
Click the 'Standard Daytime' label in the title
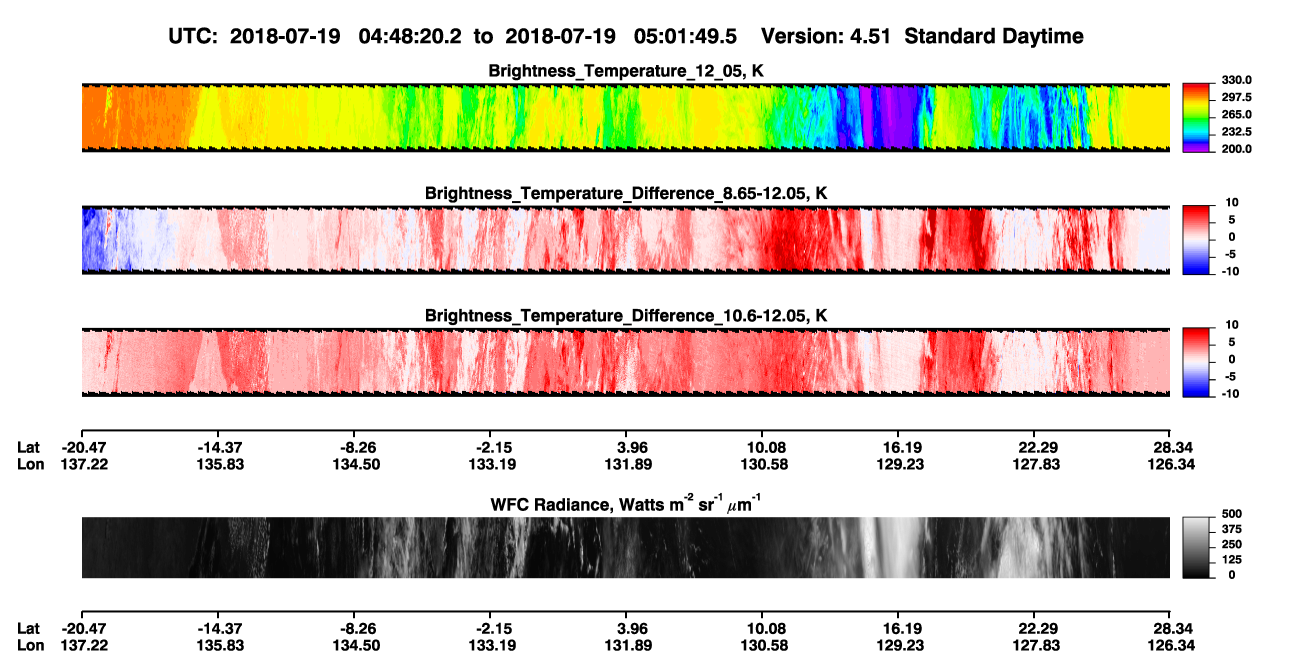pos(994,36)
